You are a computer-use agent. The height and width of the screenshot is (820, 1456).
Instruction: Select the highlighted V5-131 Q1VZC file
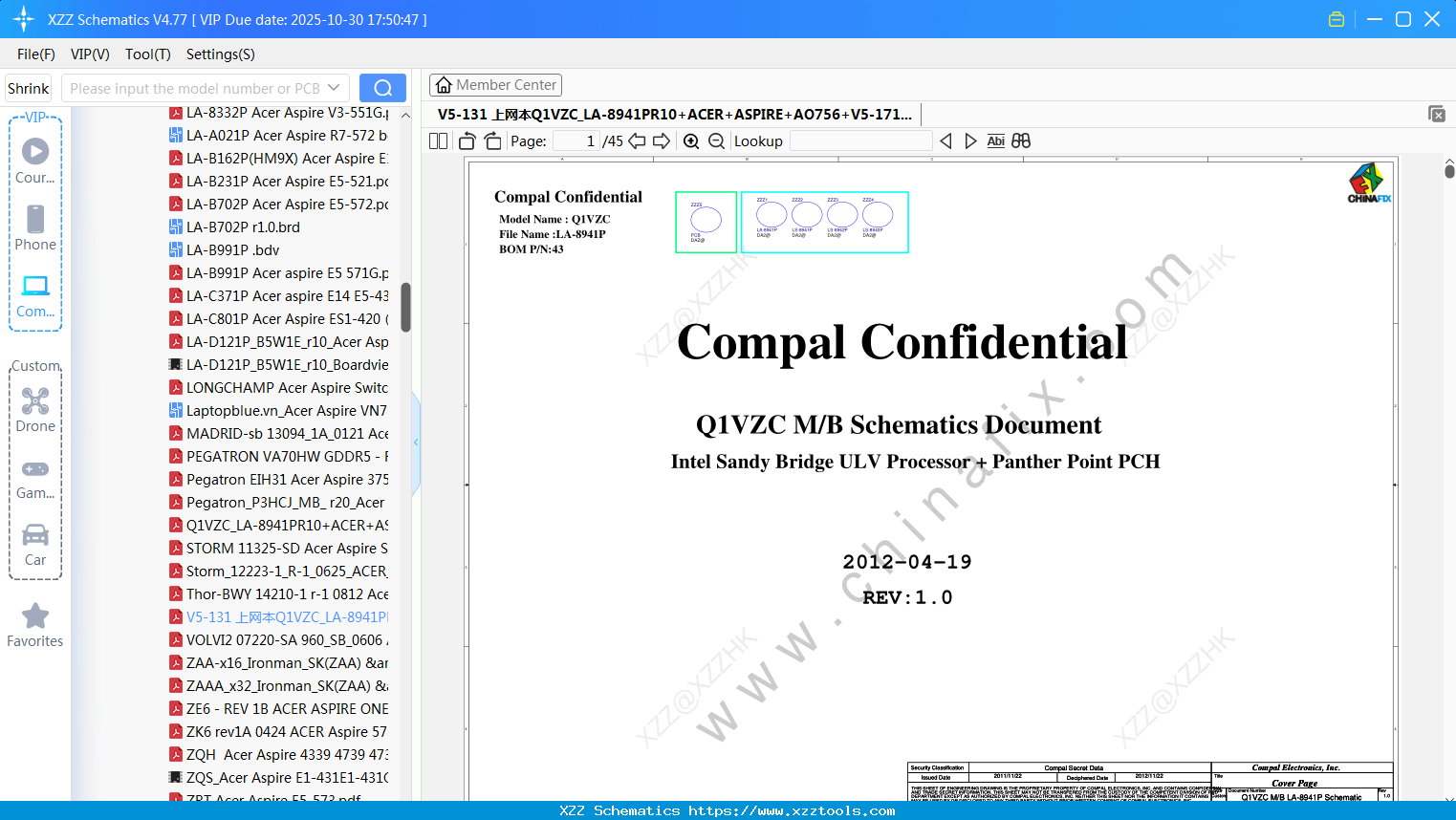(x=279, y=617)
